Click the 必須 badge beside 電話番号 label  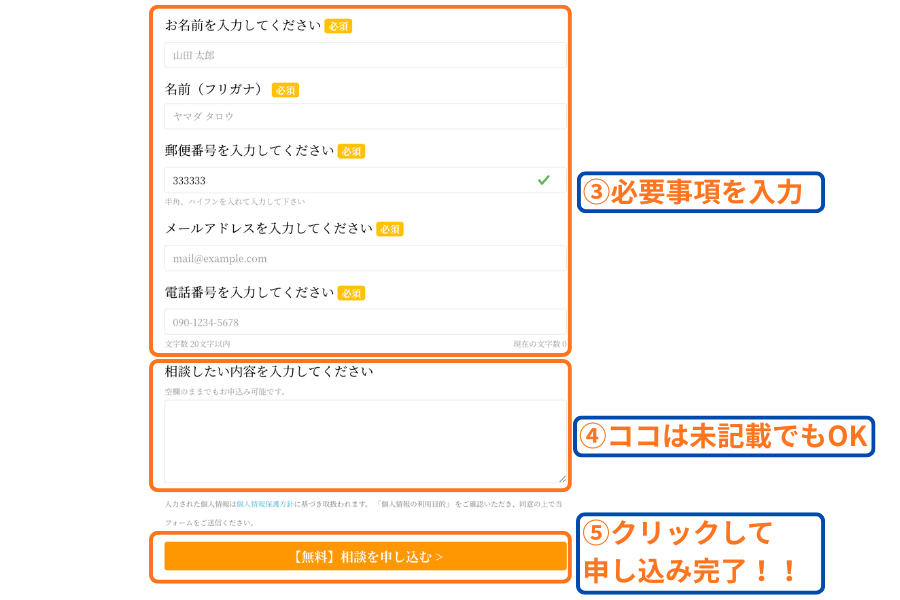point(351,293)
